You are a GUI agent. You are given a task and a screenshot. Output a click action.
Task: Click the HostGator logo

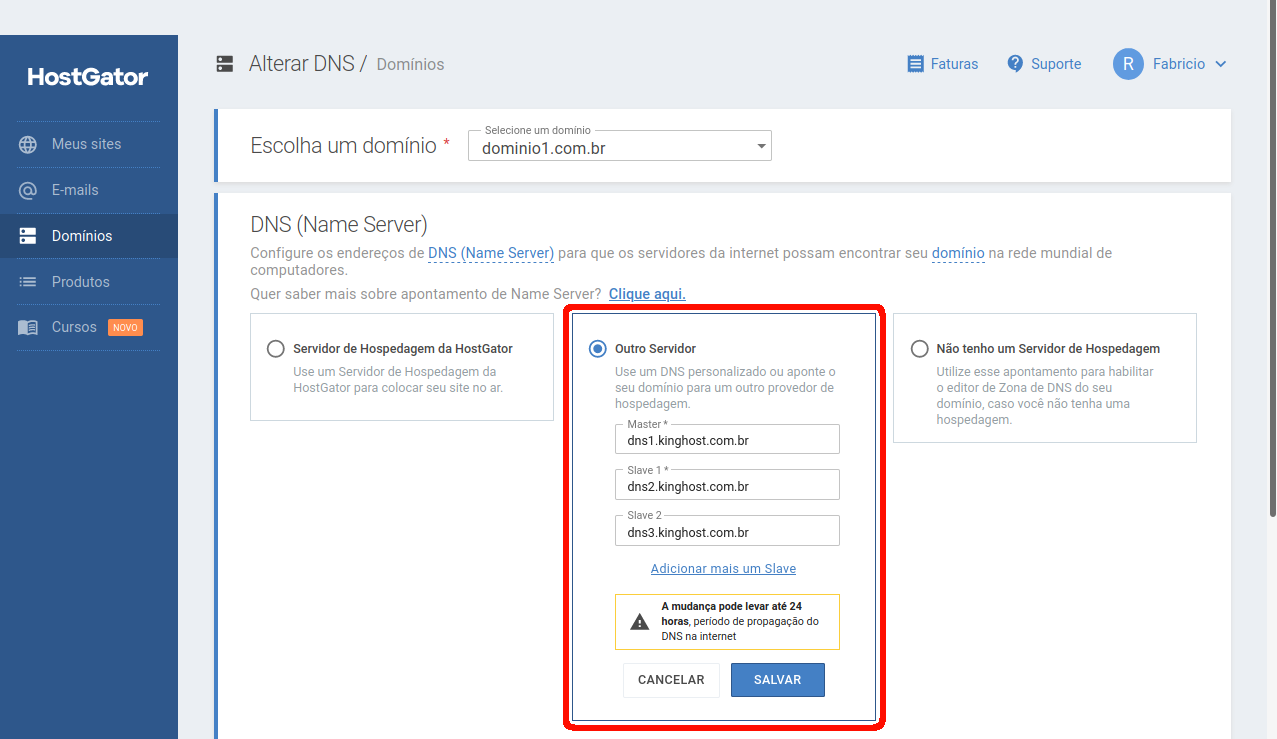point(88,77)
